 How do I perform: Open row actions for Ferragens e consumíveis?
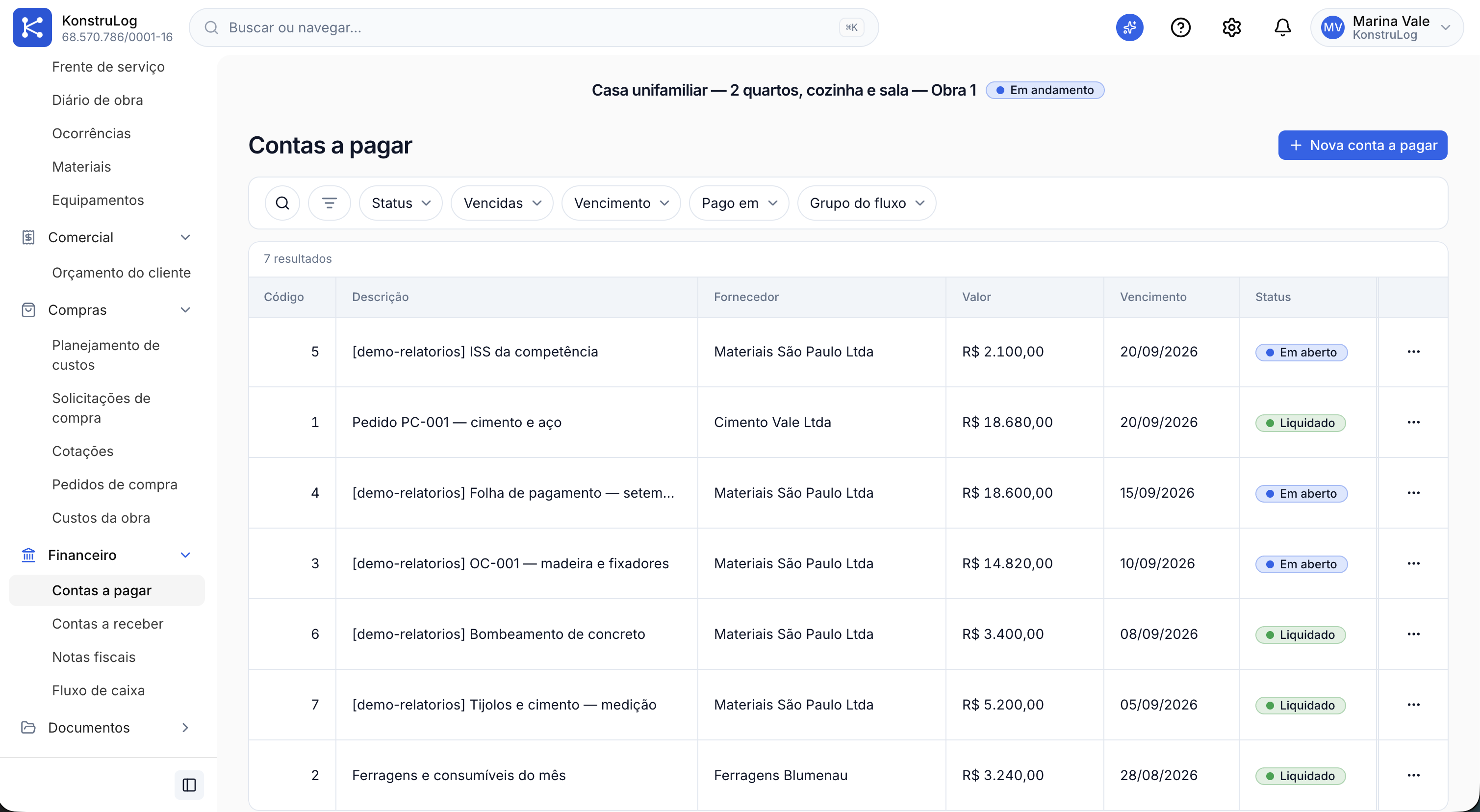pyautogui.click(x=1413, y=776)
